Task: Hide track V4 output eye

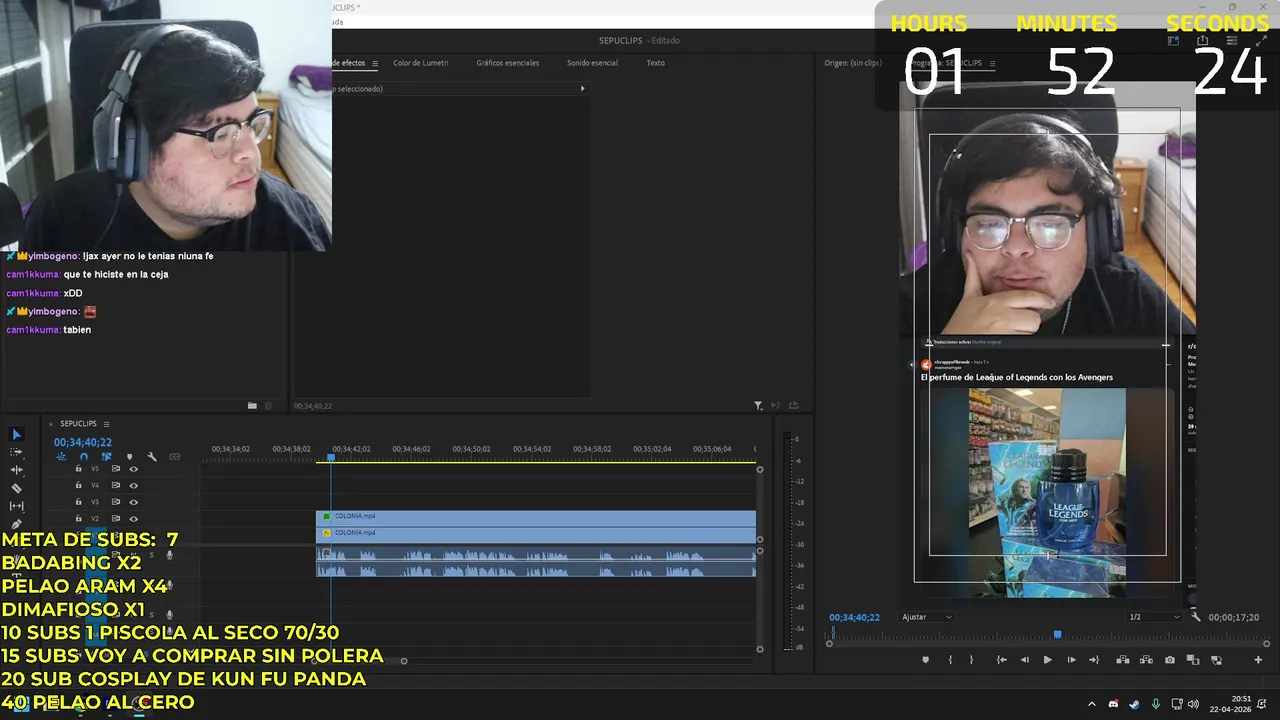Action: pos(133,485)
